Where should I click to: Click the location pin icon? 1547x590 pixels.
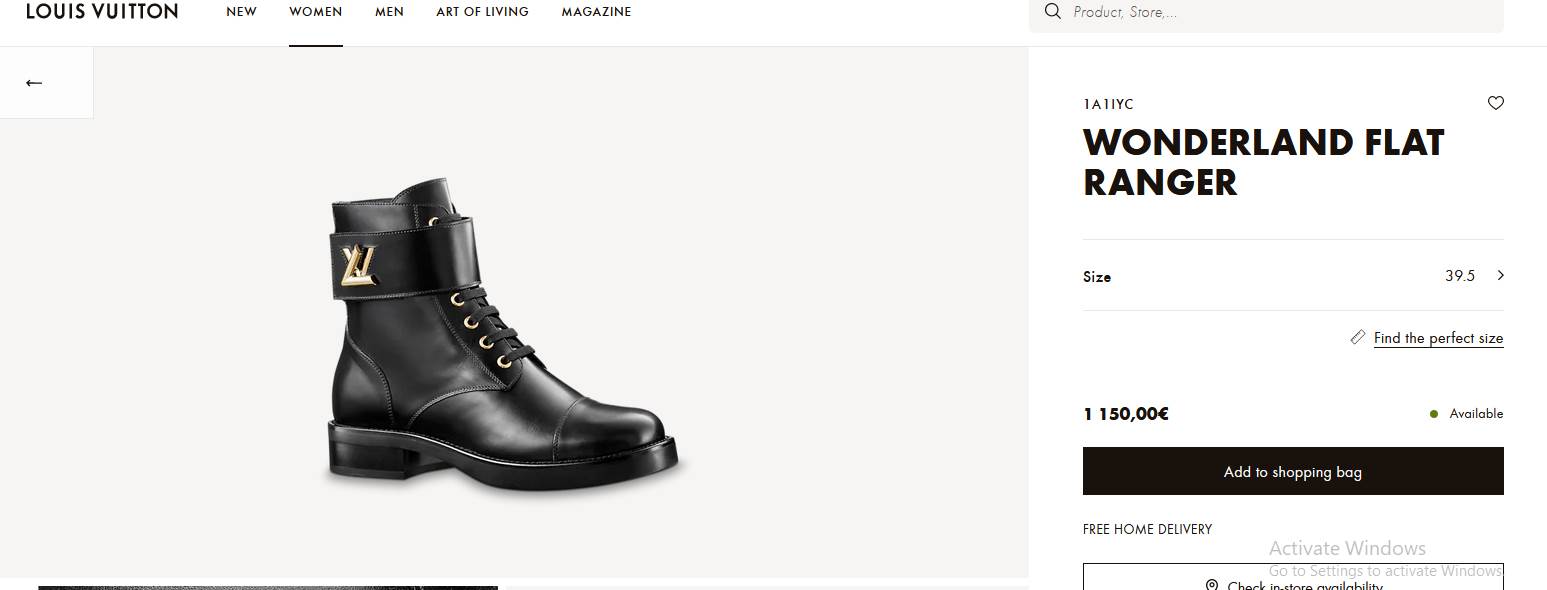(x=1211, y=585)
